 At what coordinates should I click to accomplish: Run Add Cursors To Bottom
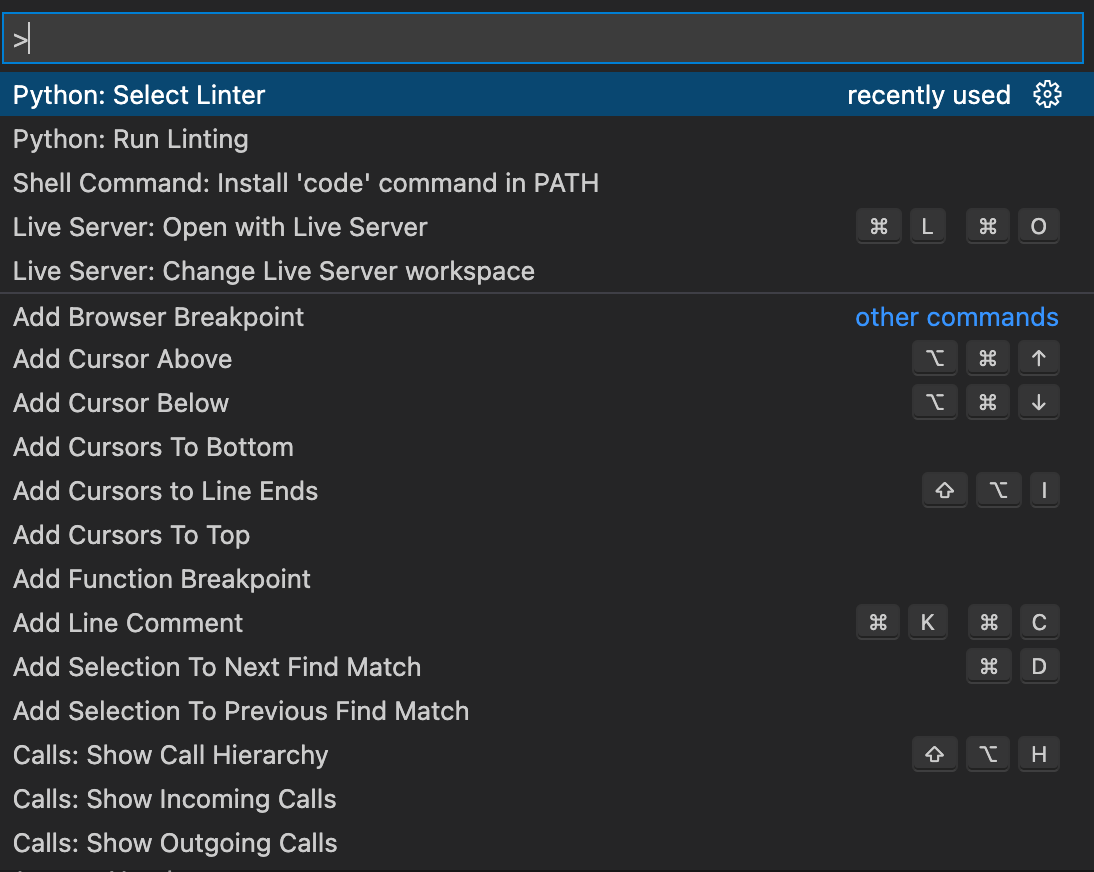coord(547,446)
